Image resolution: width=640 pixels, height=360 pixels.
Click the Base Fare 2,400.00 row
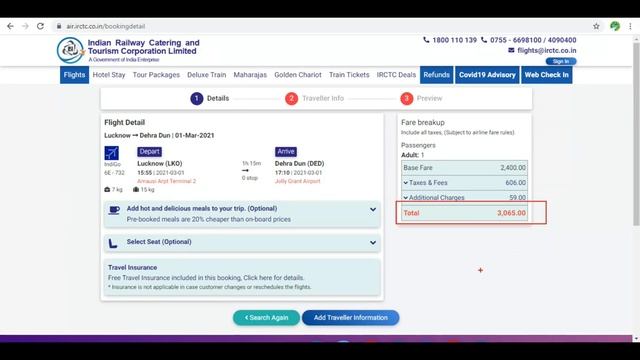coord(464,168)
